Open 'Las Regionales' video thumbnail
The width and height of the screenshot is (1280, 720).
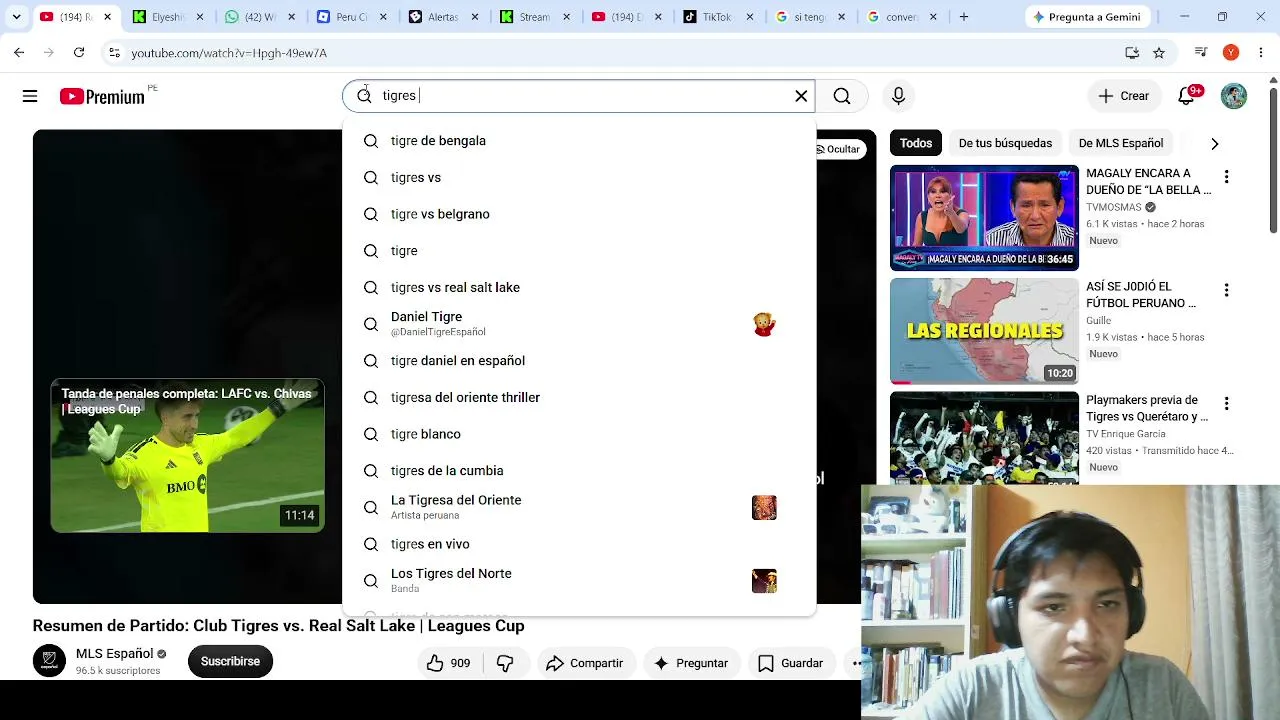pos(984,331)
